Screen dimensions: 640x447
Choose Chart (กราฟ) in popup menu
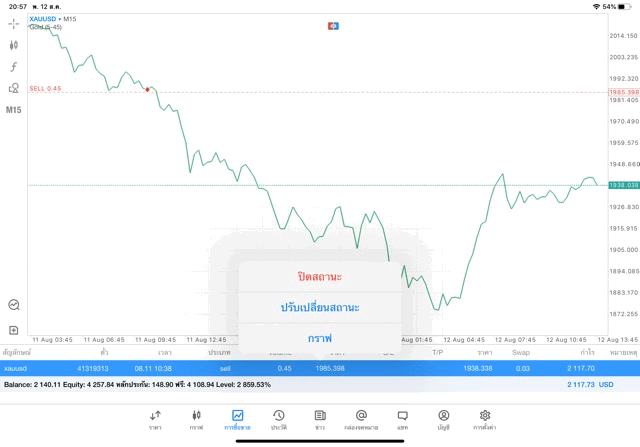[x=320, y=338]
